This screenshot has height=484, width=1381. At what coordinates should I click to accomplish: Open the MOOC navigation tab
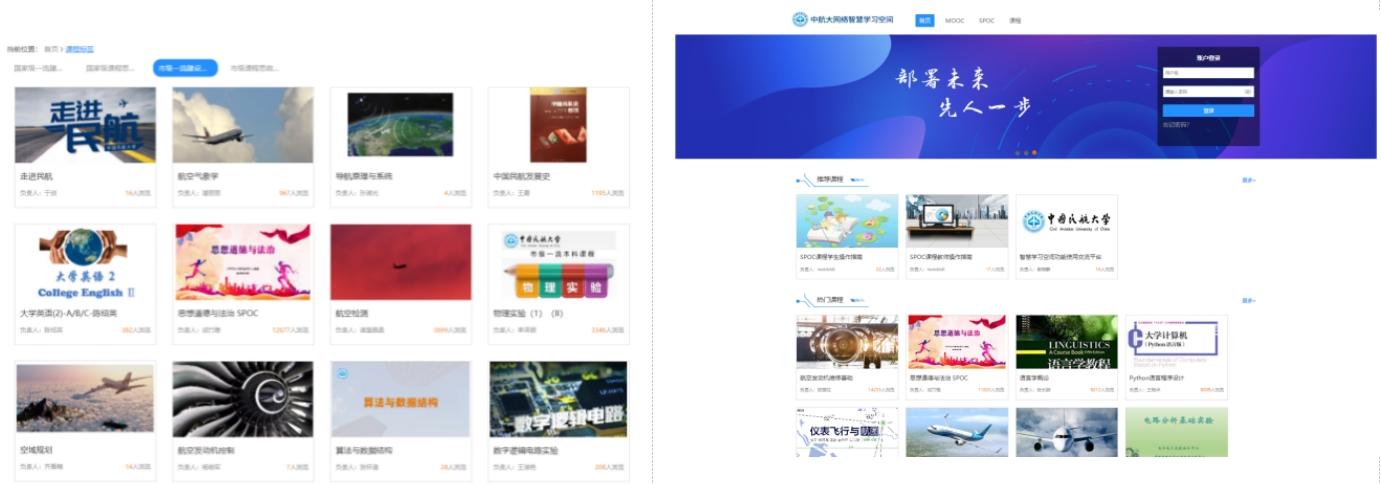click(x=955, y=20)
